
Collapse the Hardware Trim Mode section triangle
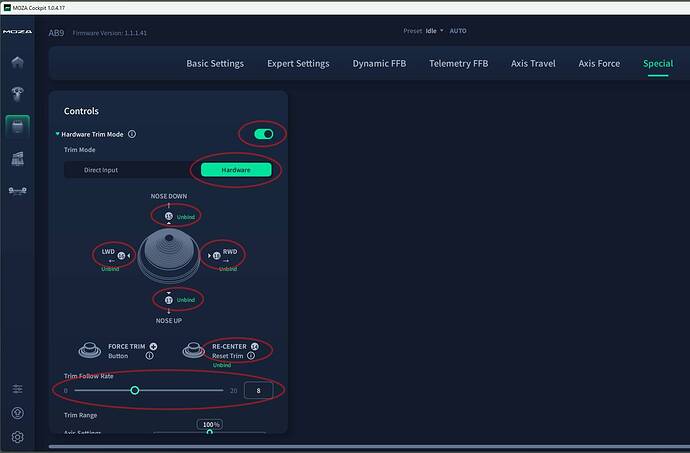(x=57, y=133)
